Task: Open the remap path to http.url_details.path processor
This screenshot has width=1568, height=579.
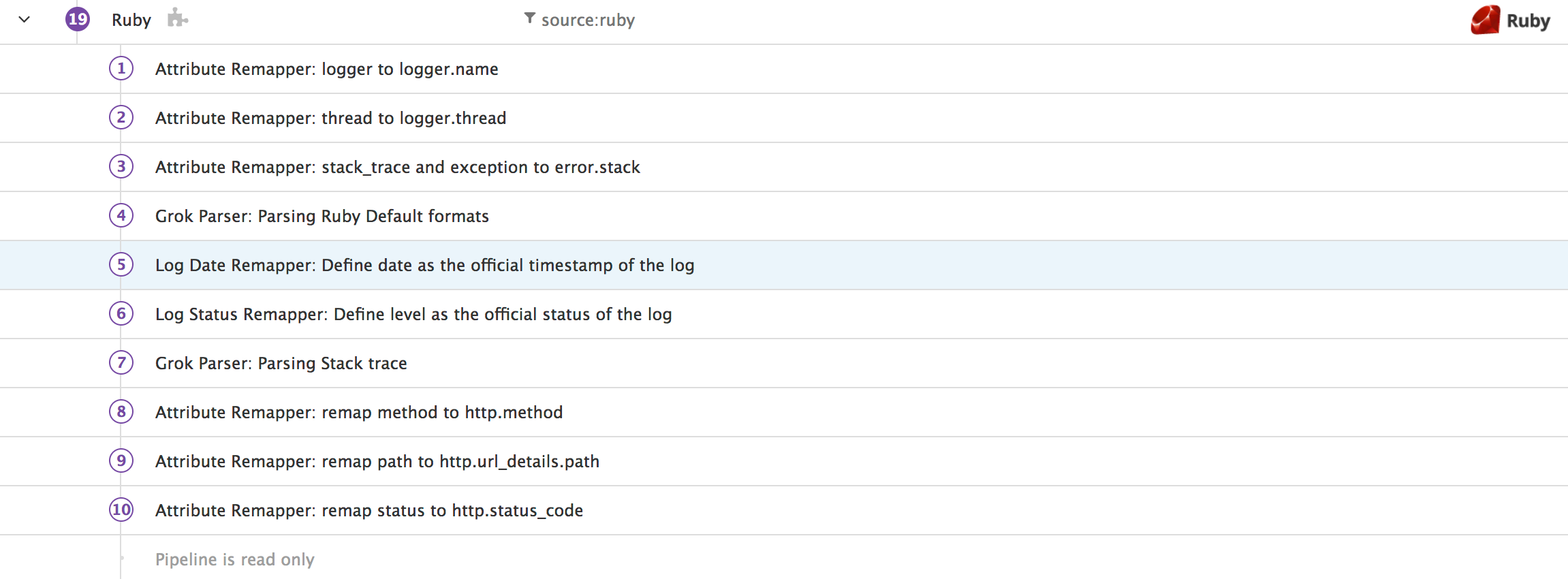Action: click(377, 460)
